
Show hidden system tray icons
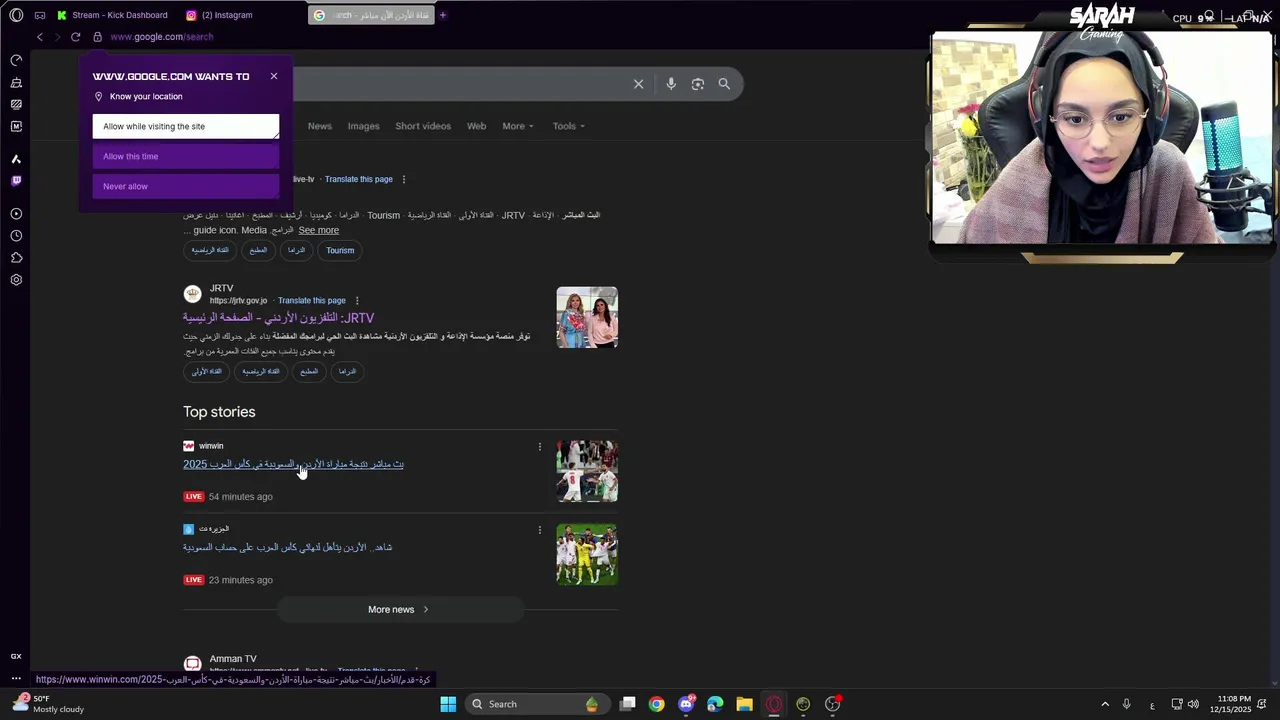point(1105,704)
